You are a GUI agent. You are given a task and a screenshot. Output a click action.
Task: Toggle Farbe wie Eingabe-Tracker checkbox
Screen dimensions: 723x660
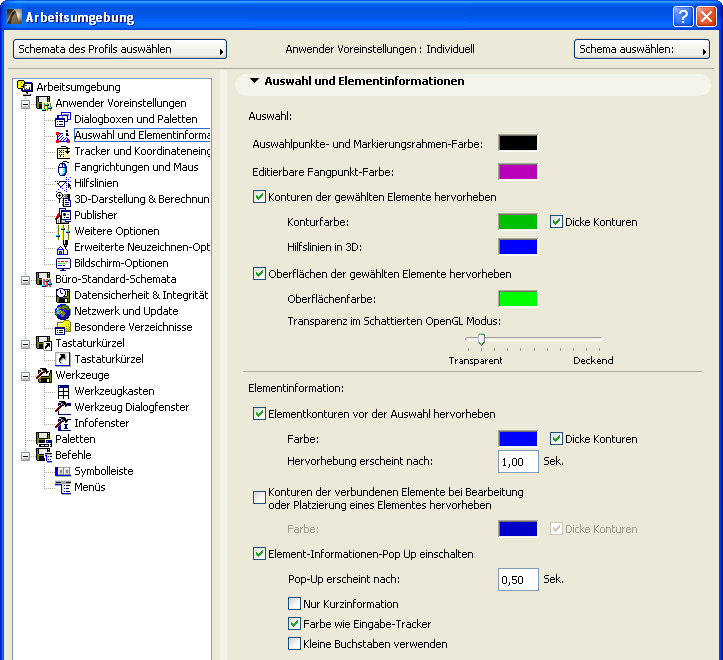[x=294, y=624]
